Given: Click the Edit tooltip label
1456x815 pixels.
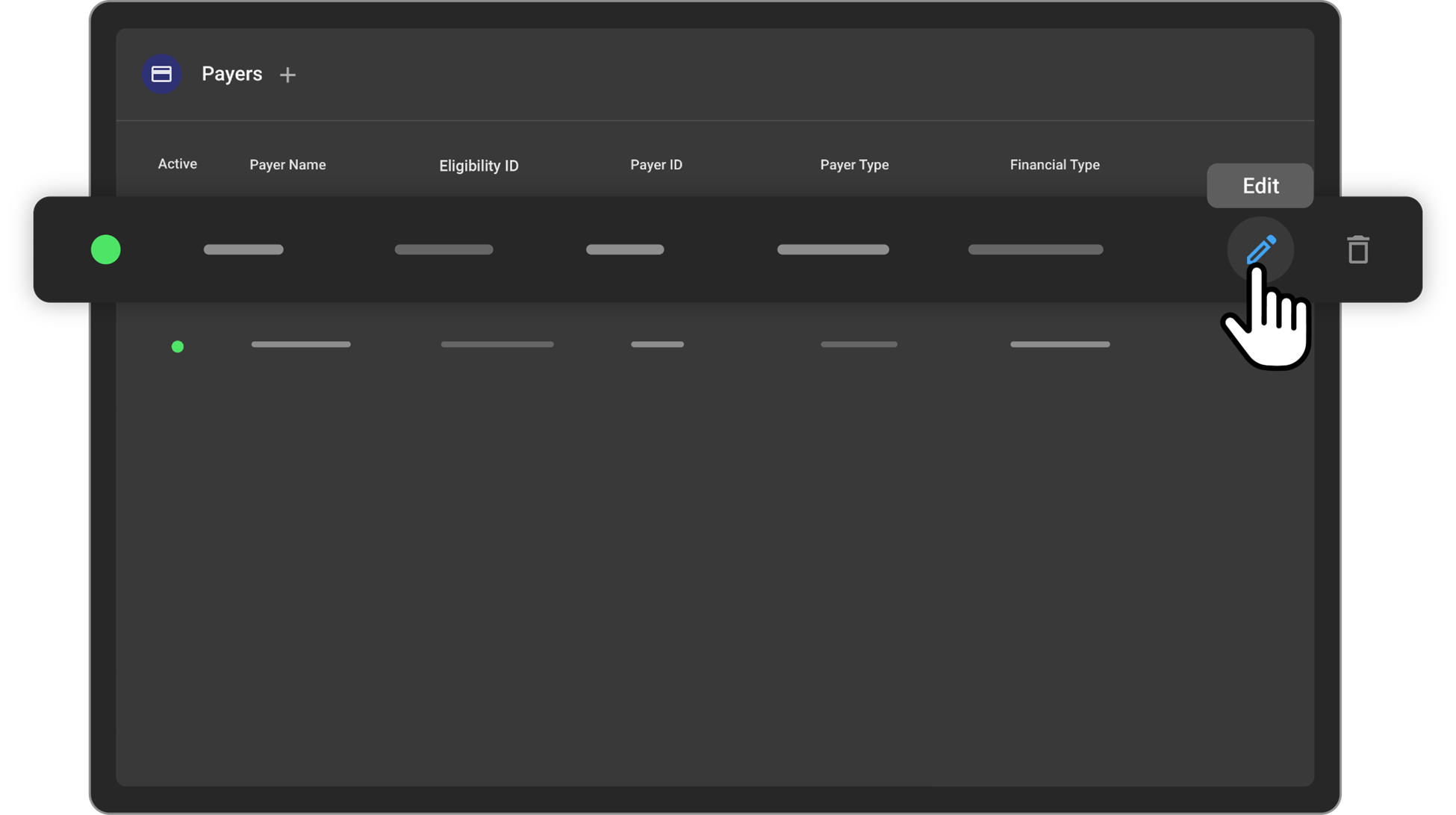Looking at the screenshot, I should point(1260,186).
